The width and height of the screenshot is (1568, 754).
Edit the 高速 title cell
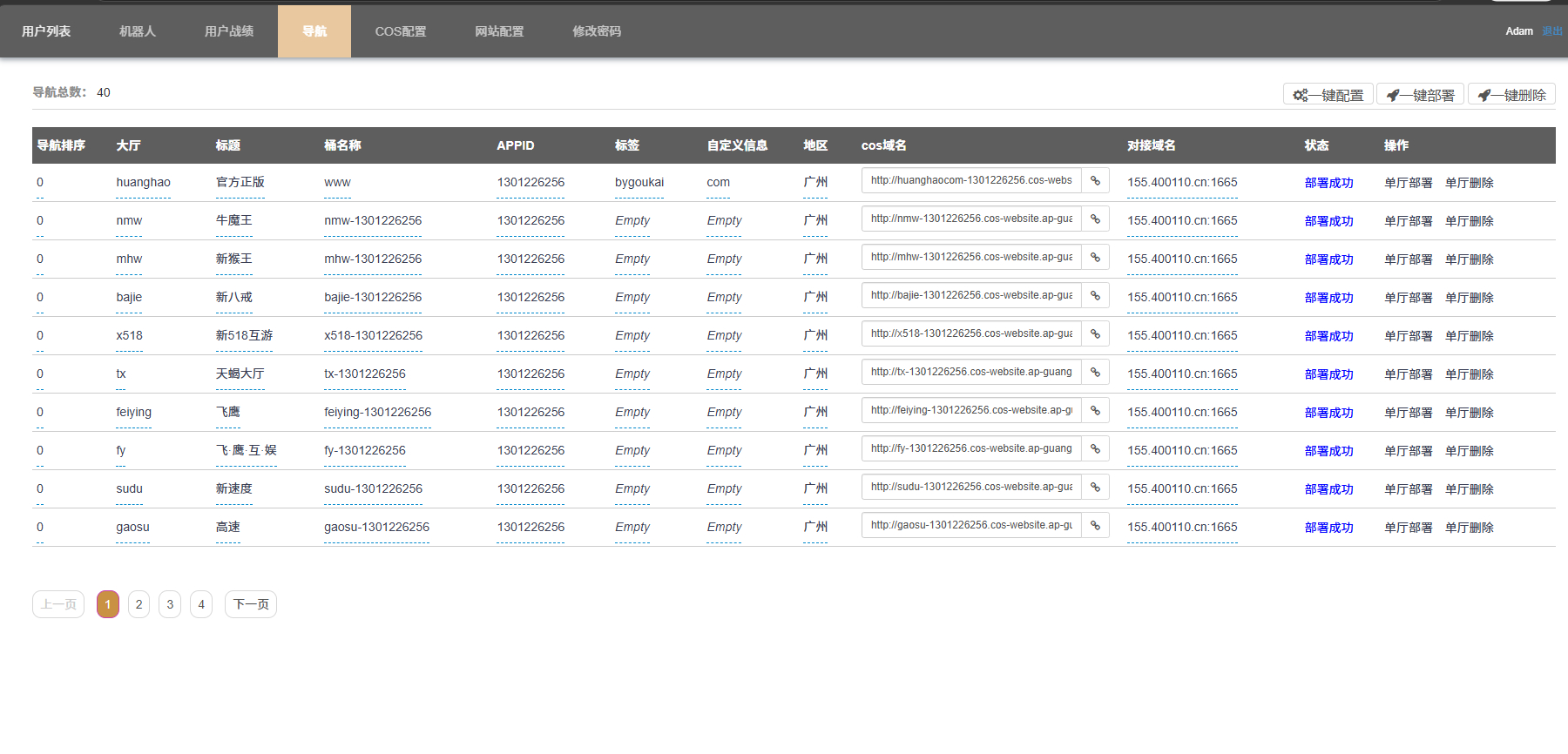coord(228,528)
